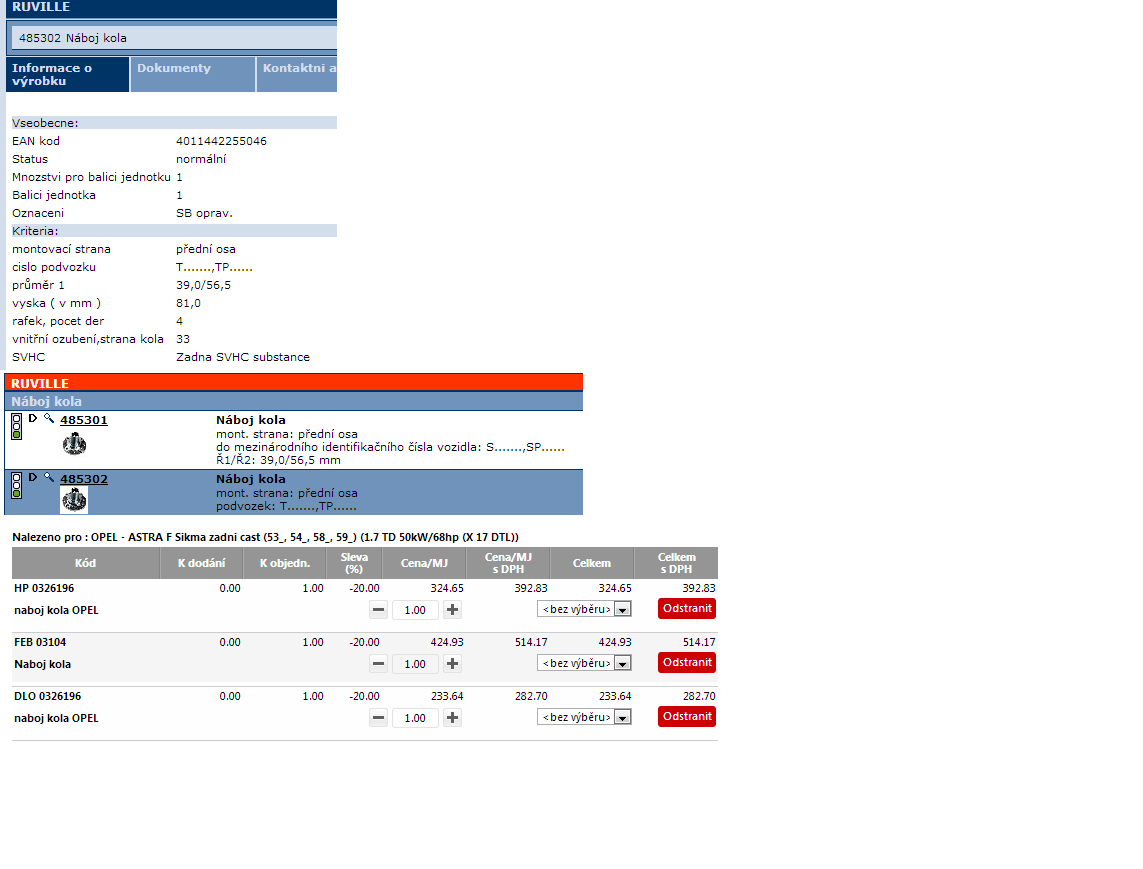Increase quantity for HP 0326196 with plus
1143x869 pixels.
pyautogui.click(x=452, y=609)
